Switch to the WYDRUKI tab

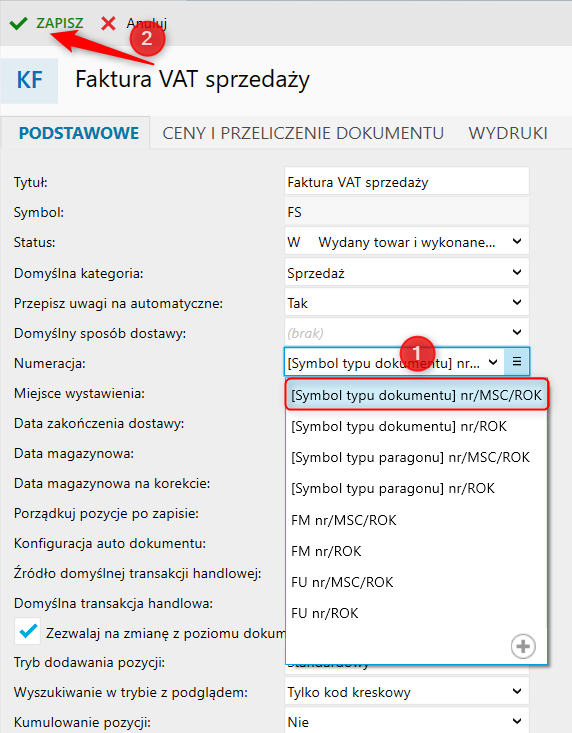tap(508, 133)
